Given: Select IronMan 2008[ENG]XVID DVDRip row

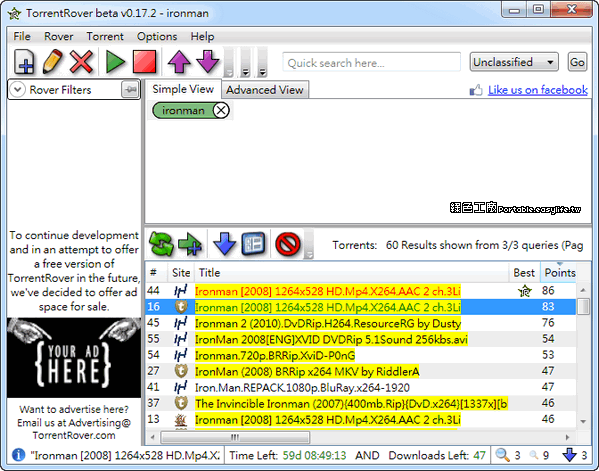Looking at the screenshot, I should coord(361,339).
